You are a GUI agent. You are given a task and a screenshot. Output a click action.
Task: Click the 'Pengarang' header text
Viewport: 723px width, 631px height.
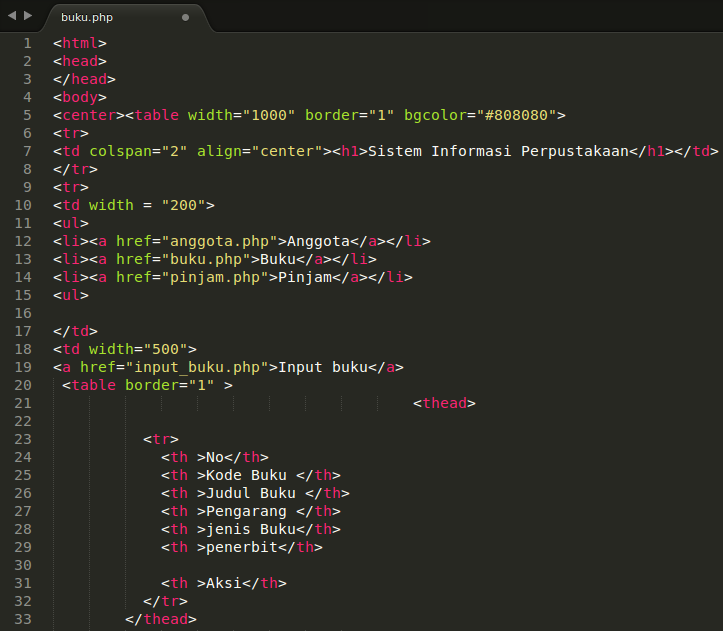click(x=246, y=511)
